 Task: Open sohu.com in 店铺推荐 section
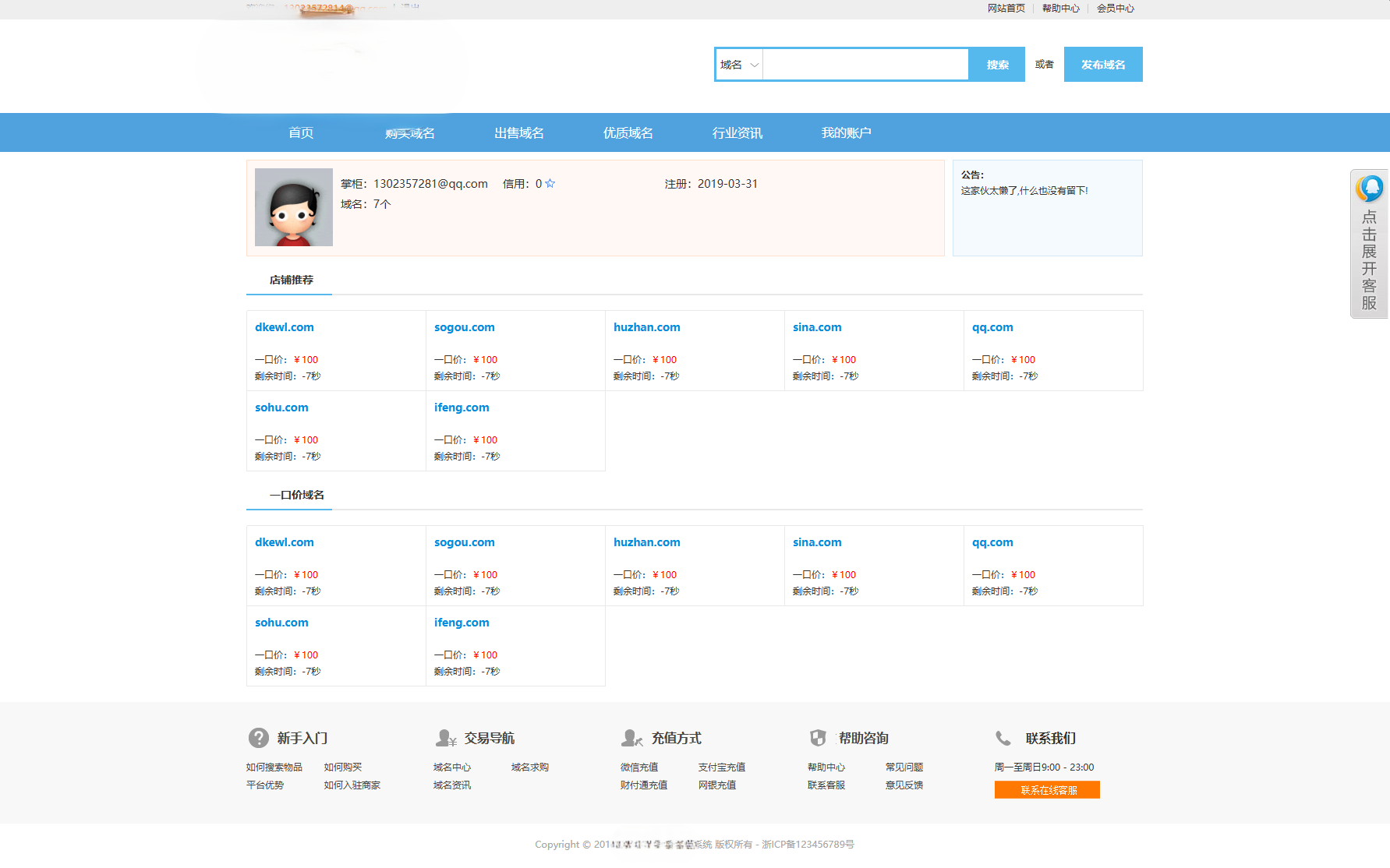281,408
